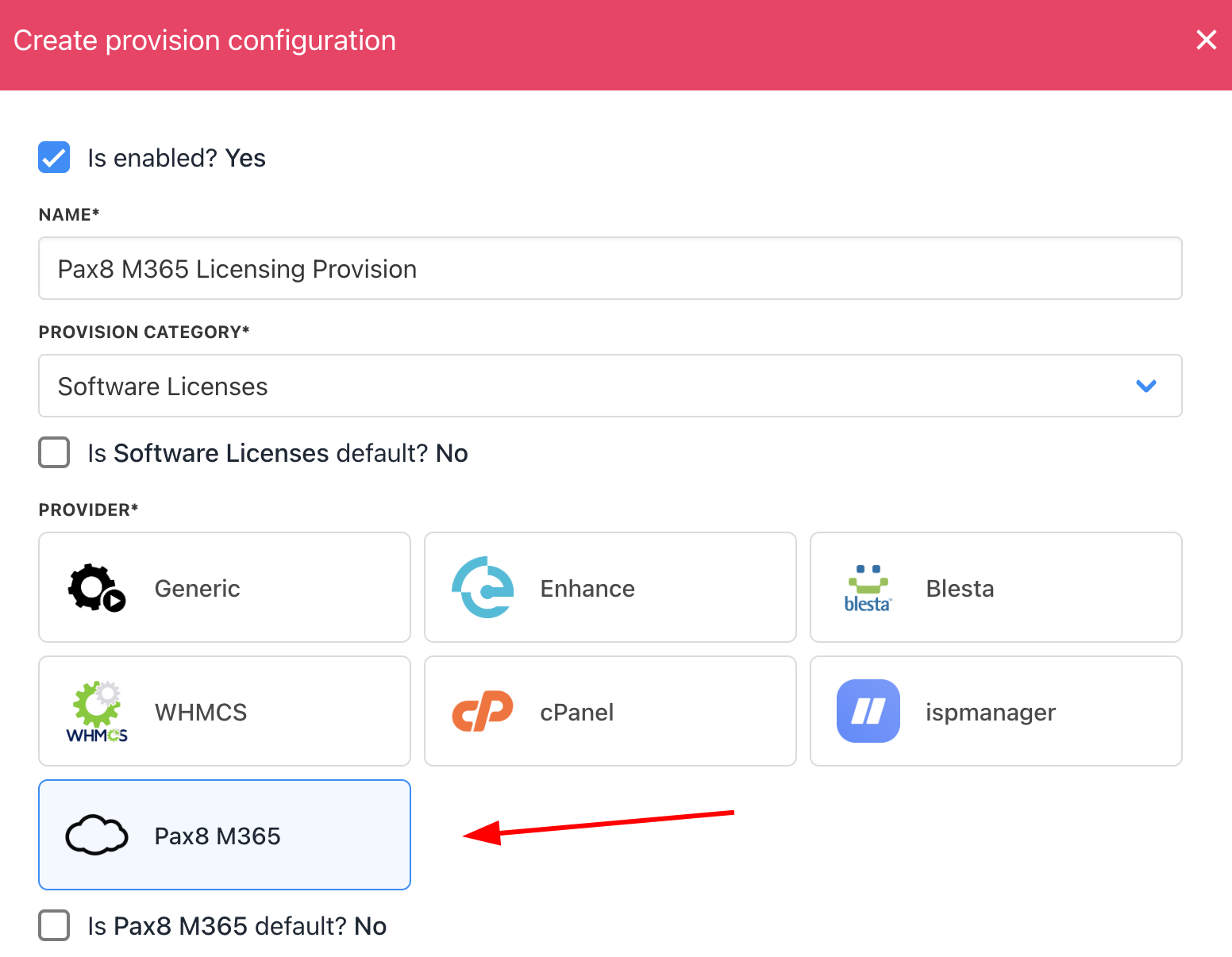This screenshot has height=957, width=1232.
Task: Select the Enhance provider label
Action: [x=587, y=588]
